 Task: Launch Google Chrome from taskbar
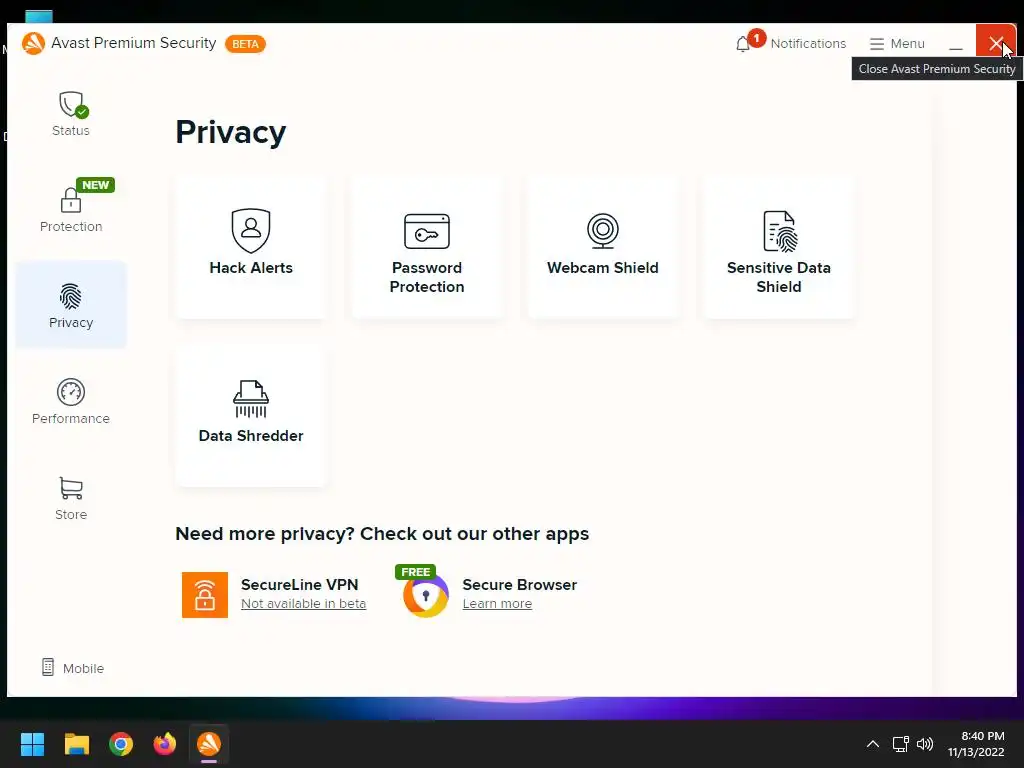pos(121,744)
